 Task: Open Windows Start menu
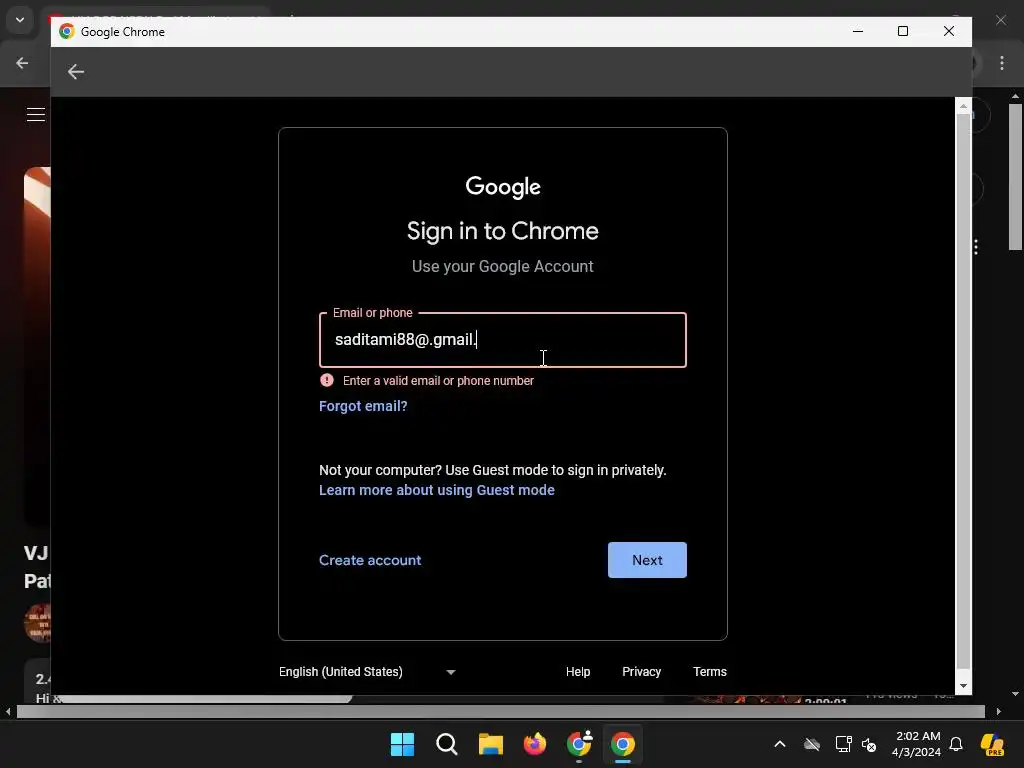point(402,744)
